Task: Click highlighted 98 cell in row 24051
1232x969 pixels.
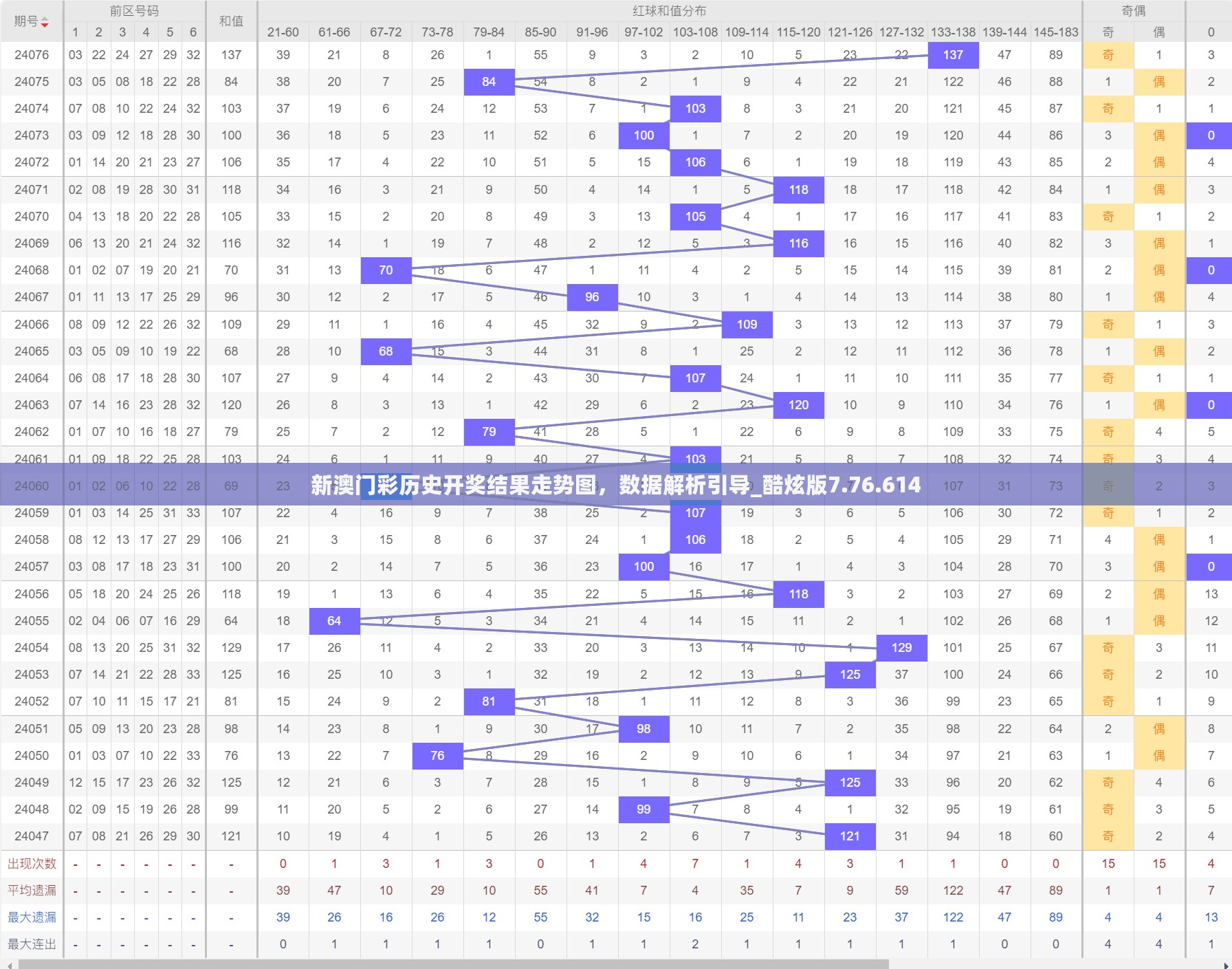Action: pyautogui.click(x=643, y=729)
